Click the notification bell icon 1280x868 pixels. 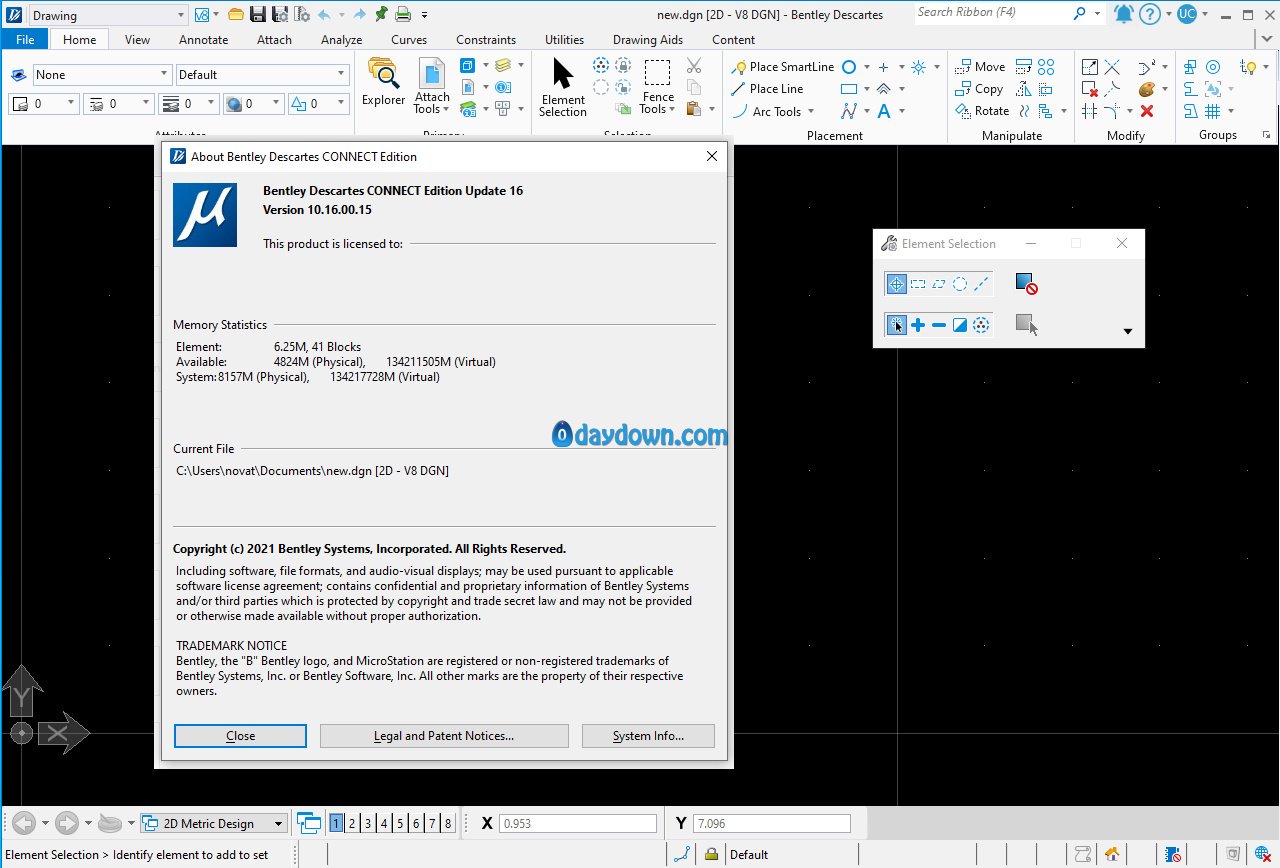coord(1124,14)
